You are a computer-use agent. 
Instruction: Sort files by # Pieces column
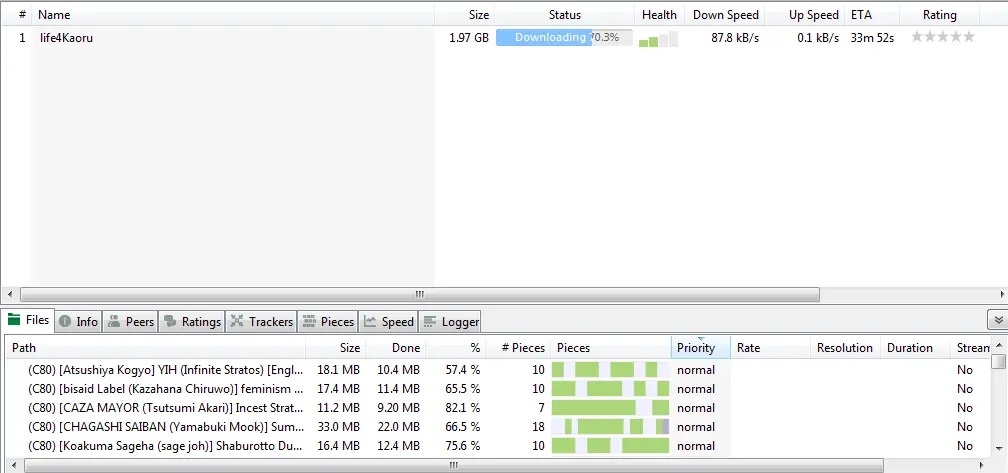518,348
